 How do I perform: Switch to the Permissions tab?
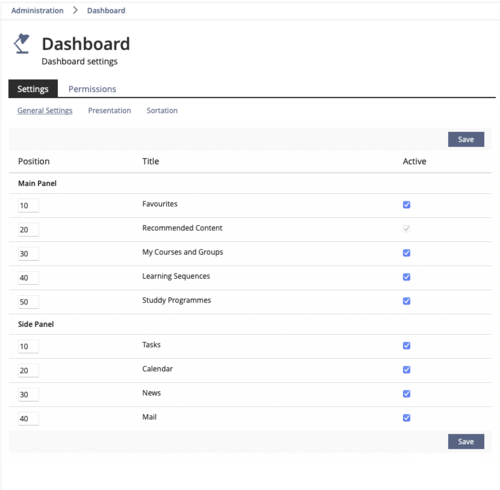pos(92,89)
